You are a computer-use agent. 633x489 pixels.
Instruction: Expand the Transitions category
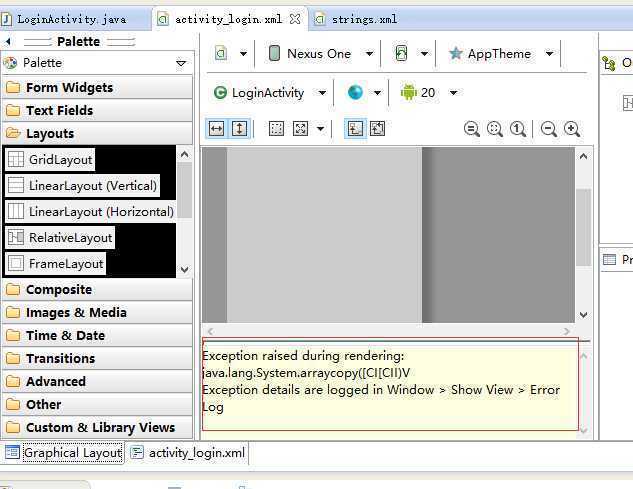point(97,358)
